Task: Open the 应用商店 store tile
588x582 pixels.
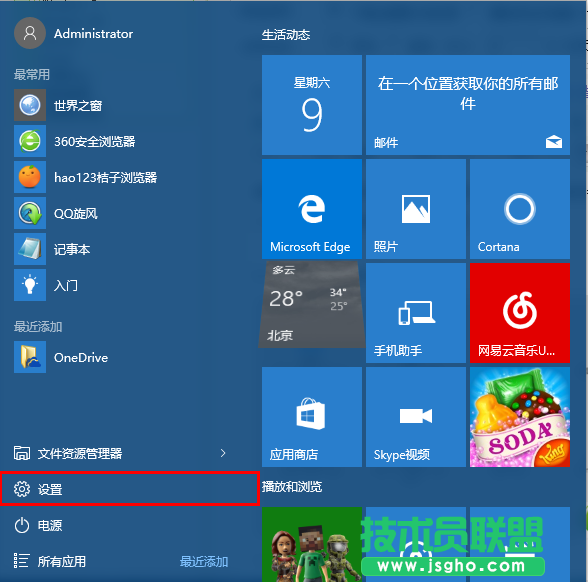Action: (x=312, y=417)
